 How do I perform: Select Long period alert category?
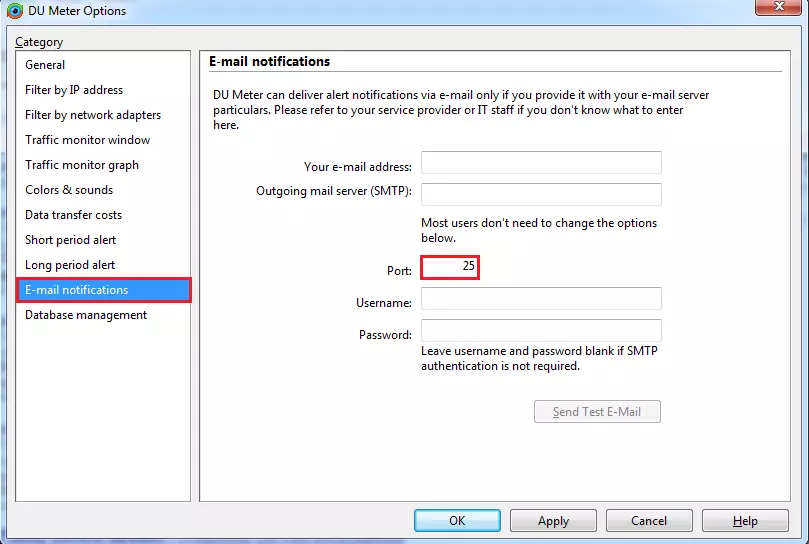click(x=103, y=265)
